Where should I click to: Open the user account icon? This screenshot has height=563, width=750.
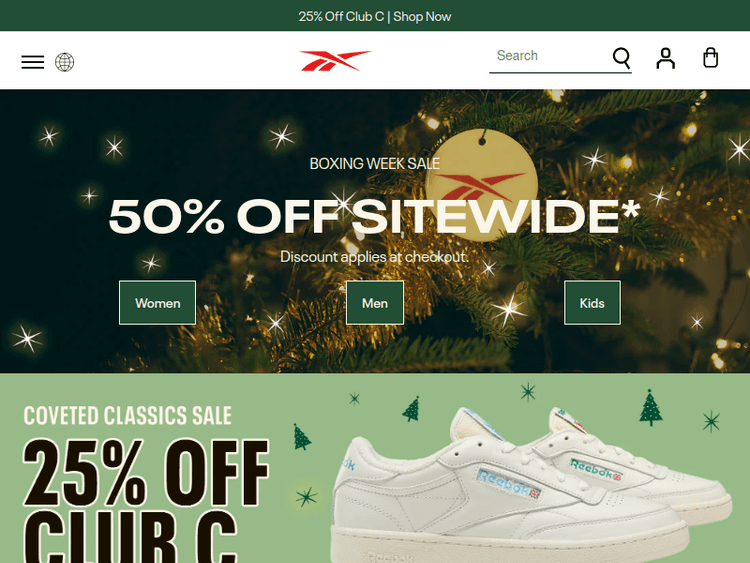point(665,58)
